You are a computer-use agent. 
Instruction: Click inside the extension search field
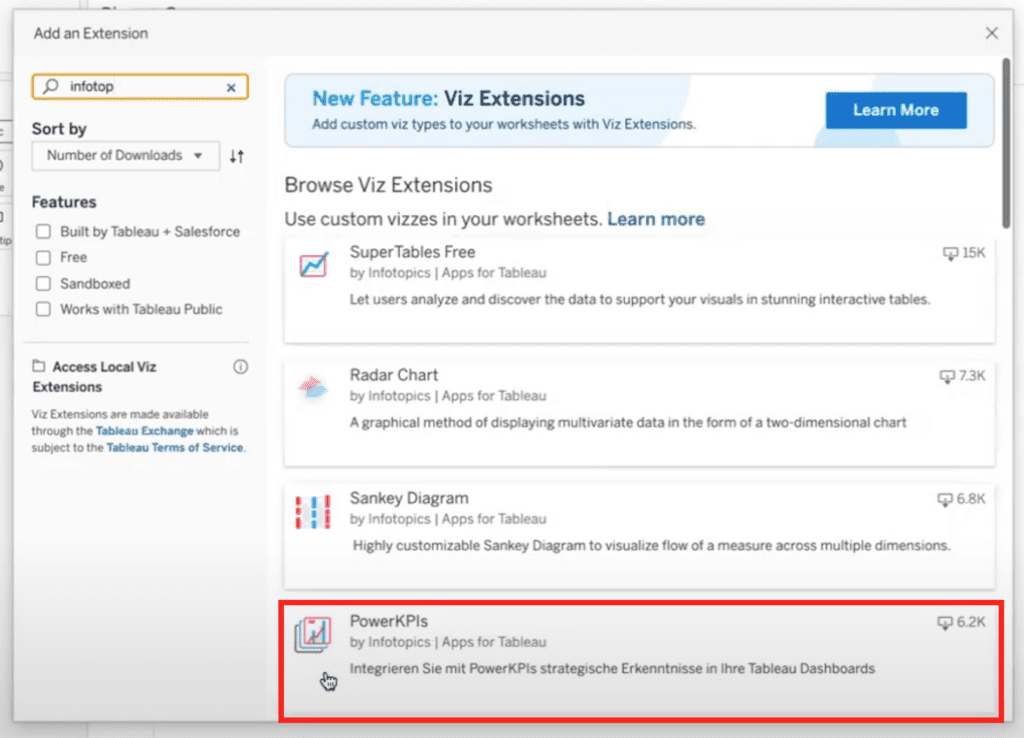click(x=140, y=86)
